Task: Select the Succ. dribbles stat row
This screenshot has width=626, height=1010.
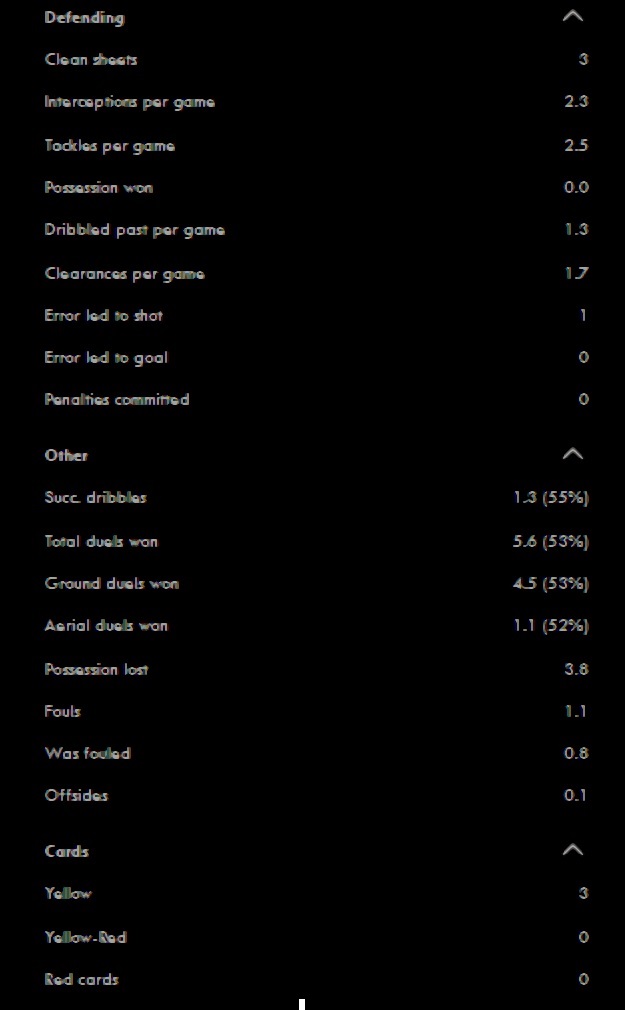Action: pyautogui.click(x=316, y=497)
